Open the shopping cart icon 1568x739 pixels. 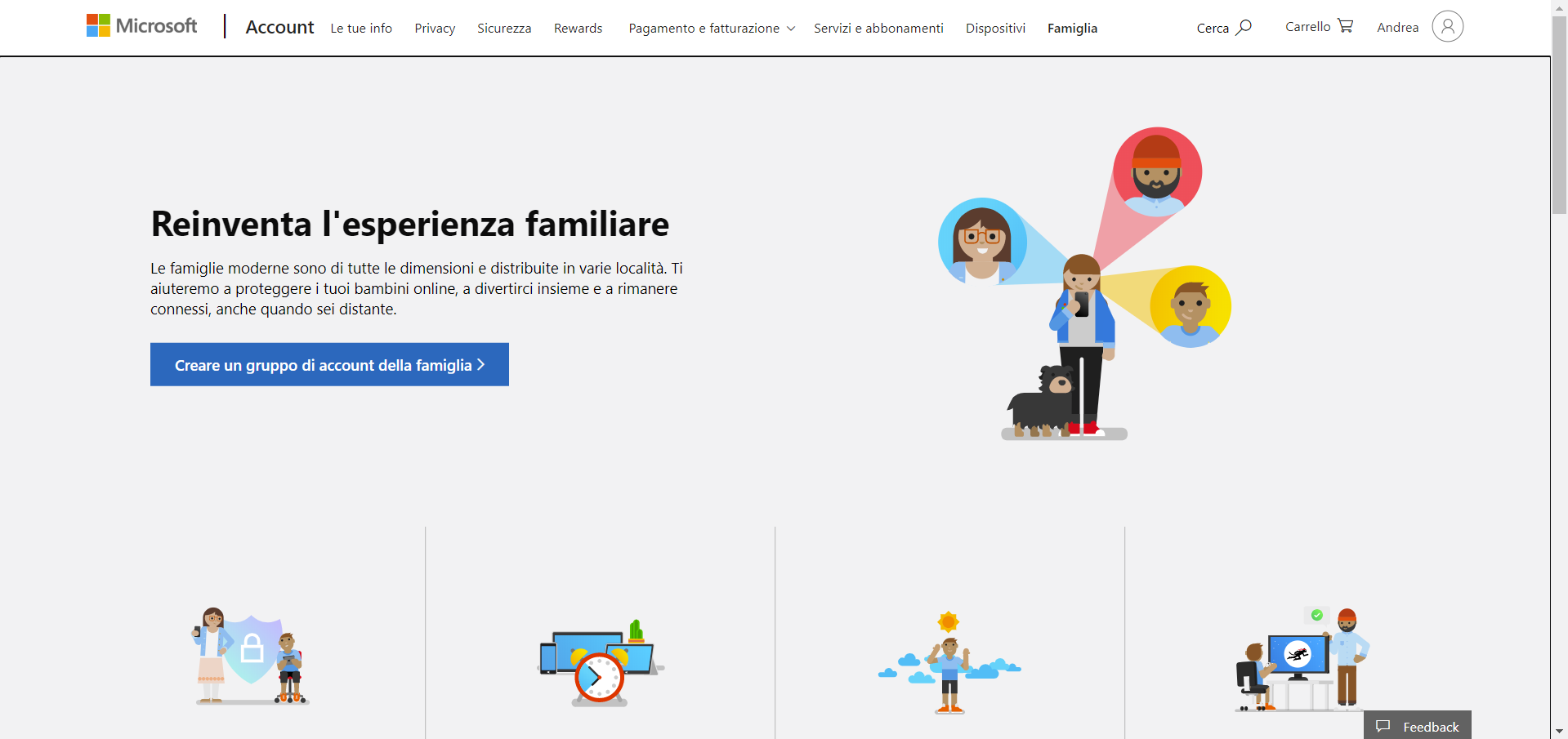pos(1345,26)
